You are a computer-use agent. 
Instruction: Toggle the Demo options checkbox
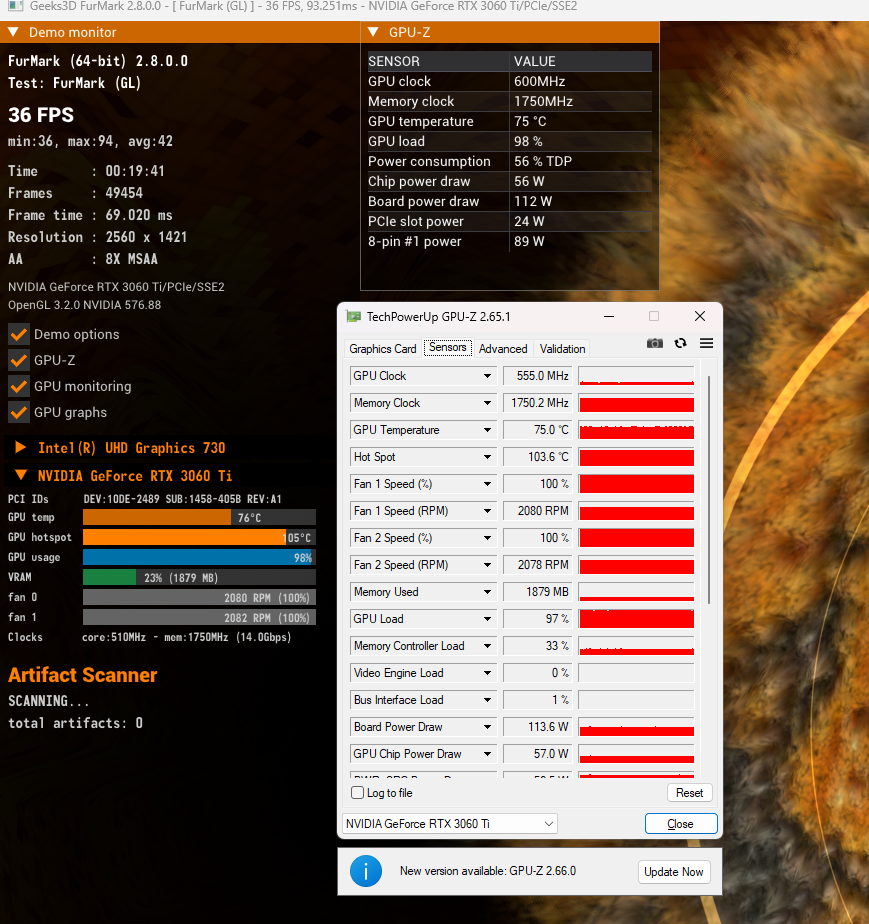point(19,334)
